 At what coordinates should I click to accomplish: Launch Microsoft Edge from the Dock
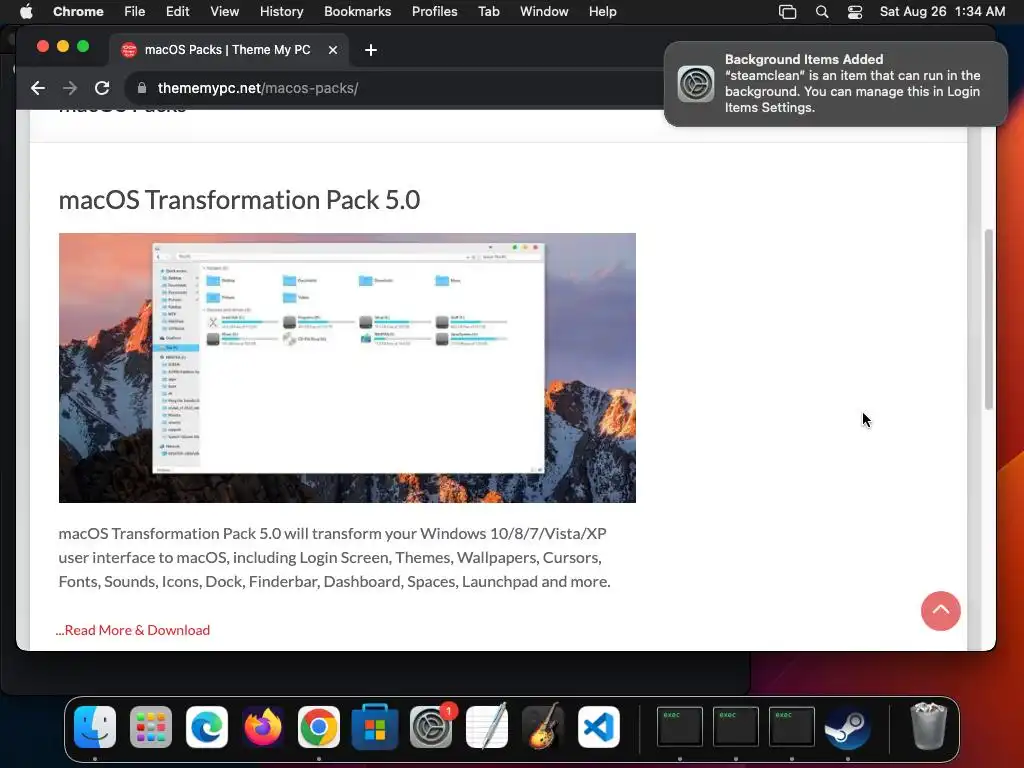(x=207, y=727)
